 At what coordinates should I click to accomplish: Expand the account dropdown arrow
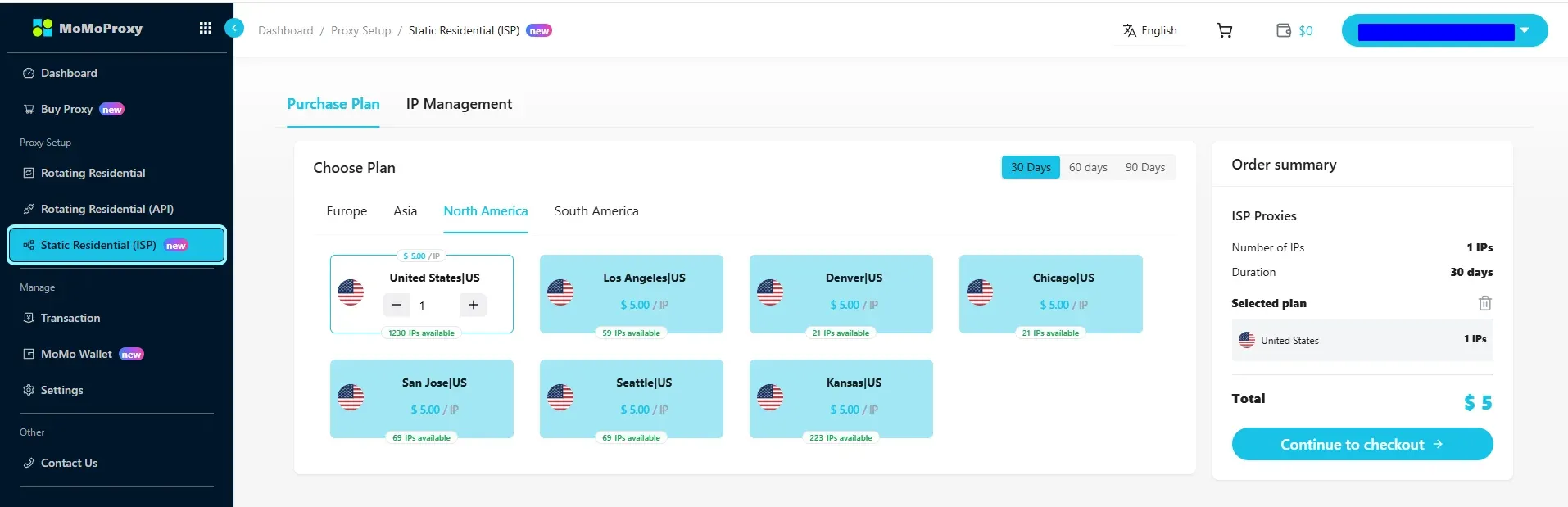pyautogui.click(x=1525, y=30)
